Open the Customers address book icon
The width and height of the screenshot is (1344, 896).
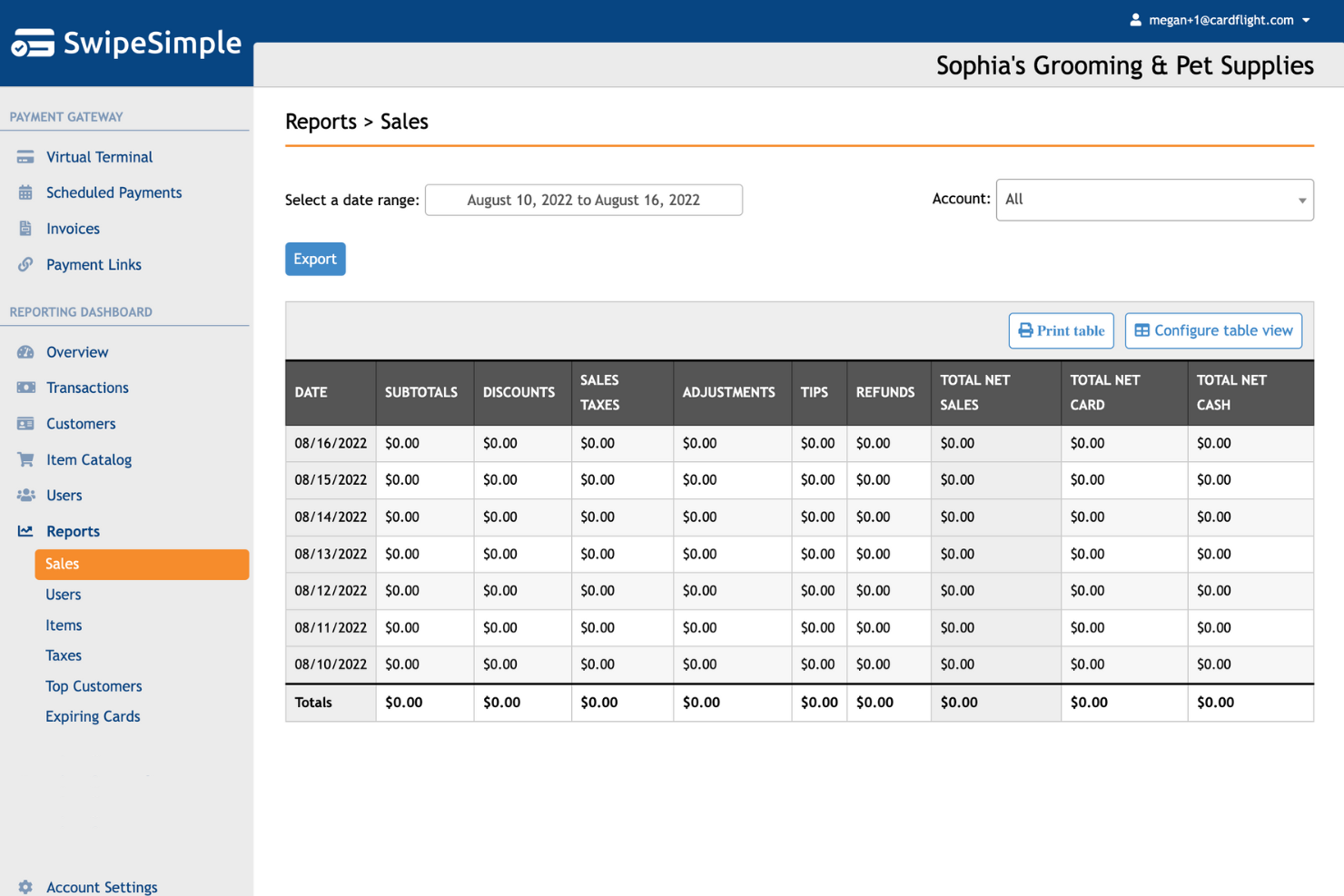coord(25,423)
